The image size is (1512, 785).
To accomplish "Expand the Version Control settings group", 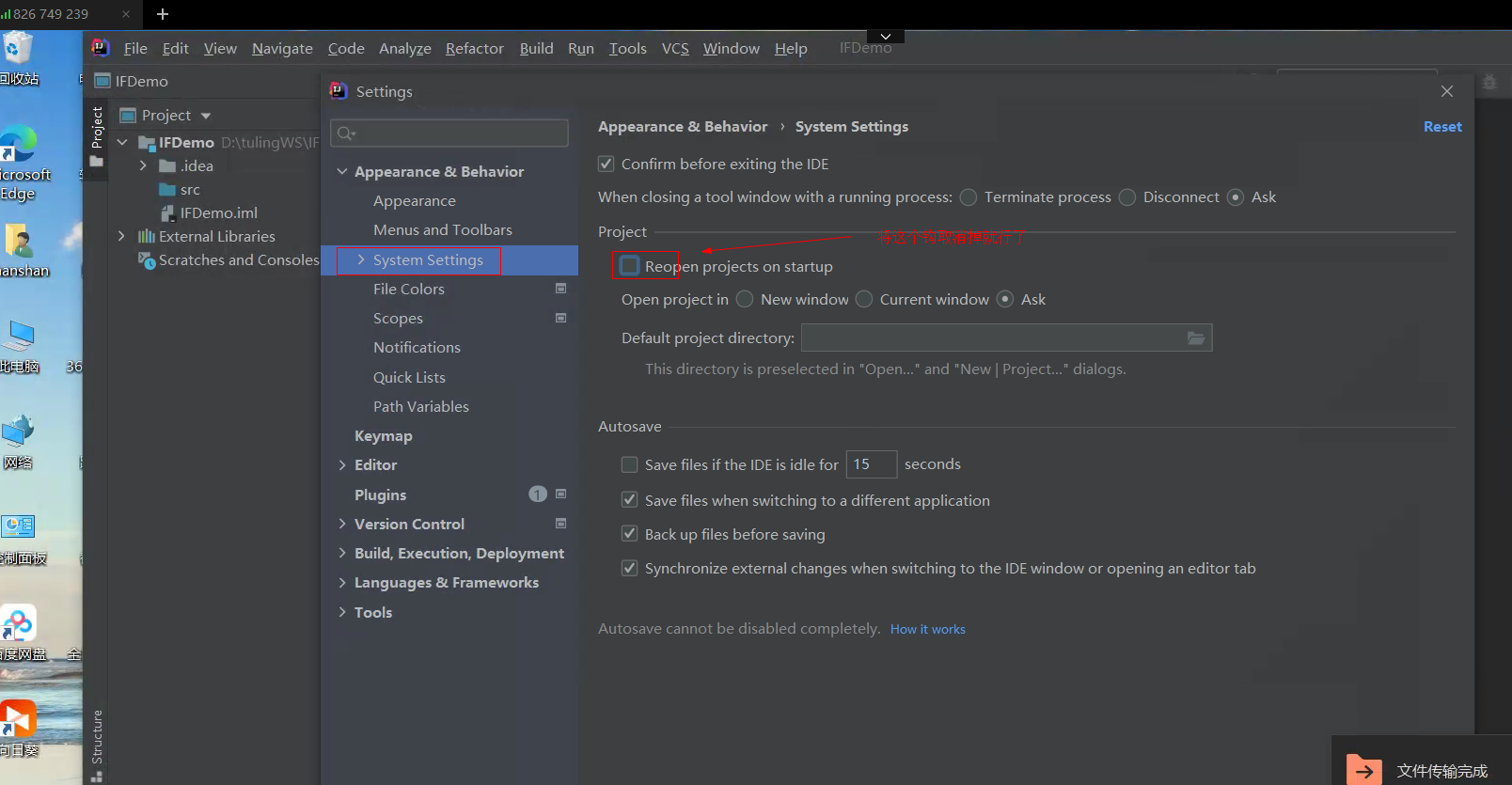I will click(x=342, y=524).
